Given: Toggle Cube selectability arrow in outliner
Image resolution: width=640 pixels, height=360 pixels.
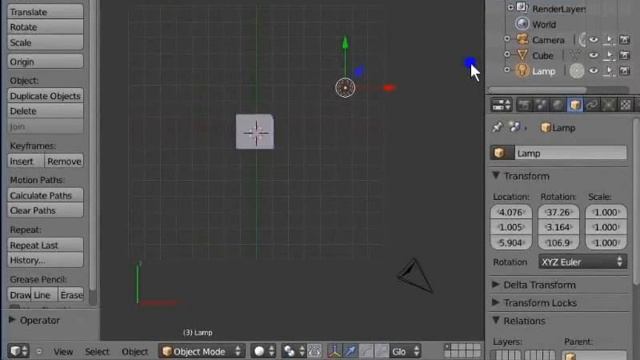Looking at the screenshot, I should point(609,55).
